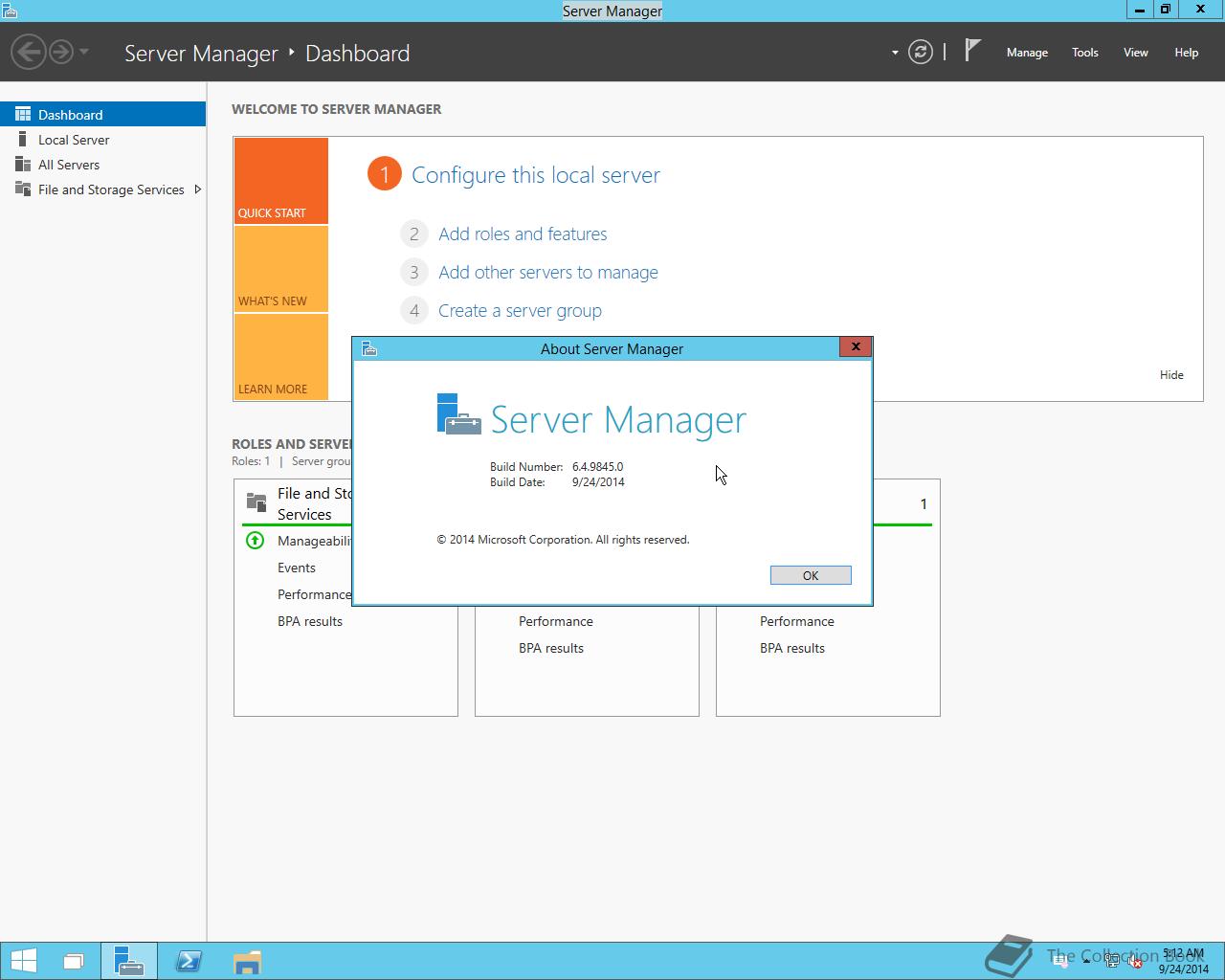
Task: Select File and Storage Services in sidebar
Action: (103, 189)
